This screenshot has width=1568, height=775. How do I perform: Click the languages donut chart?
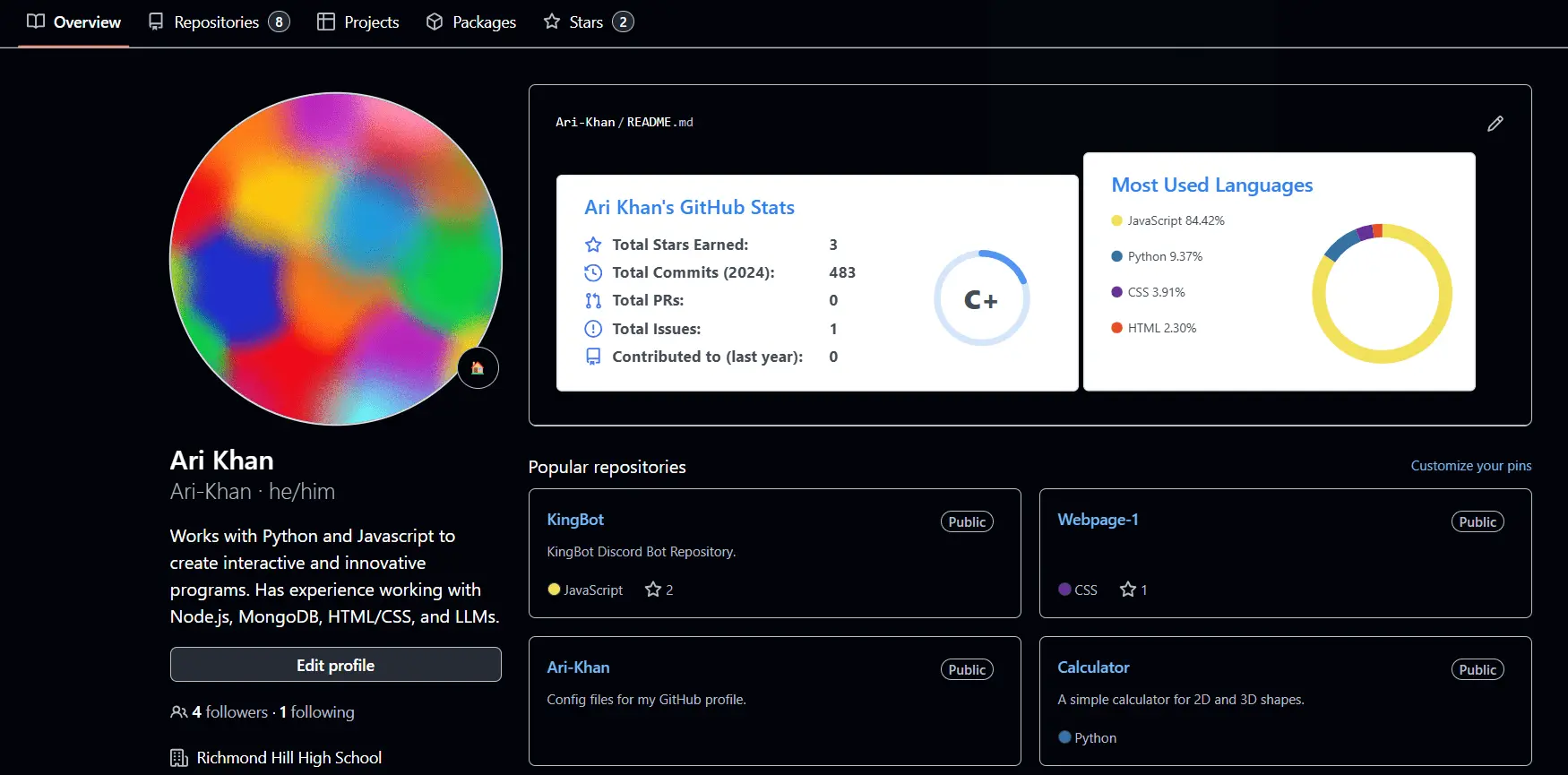pyautogui.click(x=1382, y=294)
